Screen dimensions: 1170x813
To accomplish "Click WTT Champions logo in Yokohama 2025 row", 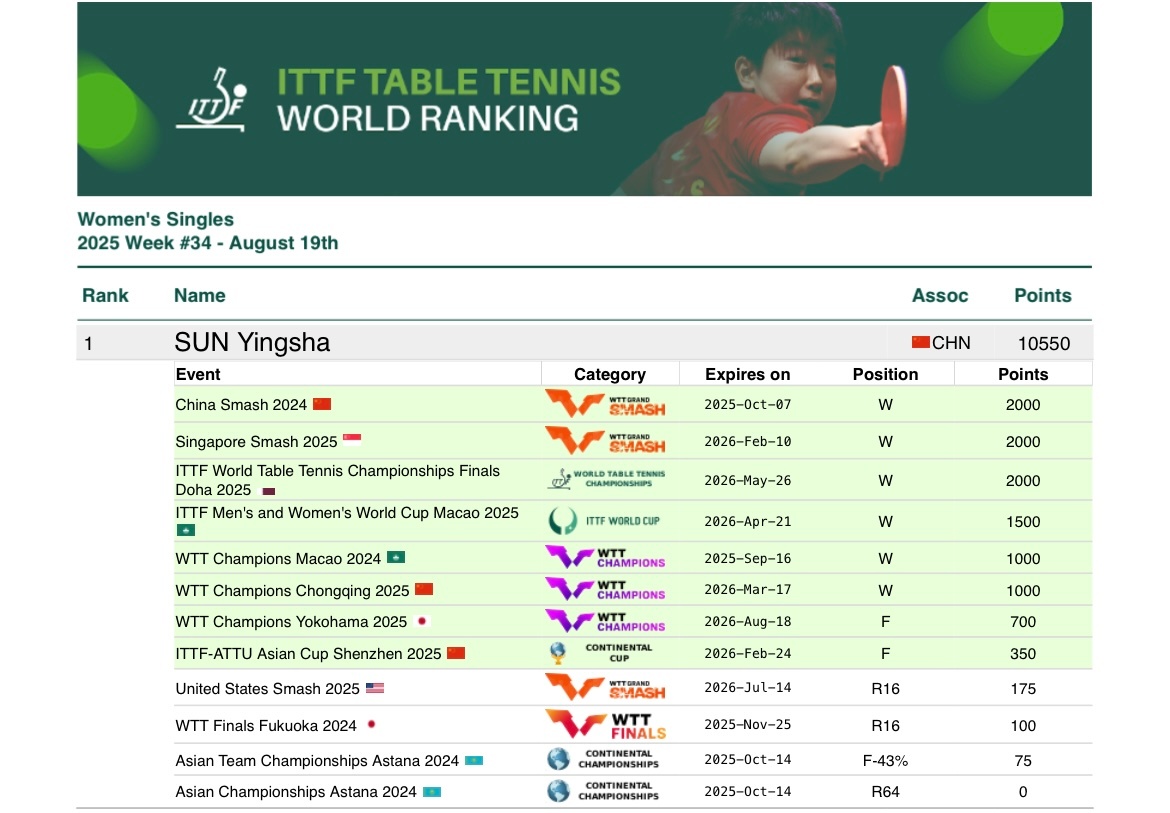I will click(x=605, y=621).
